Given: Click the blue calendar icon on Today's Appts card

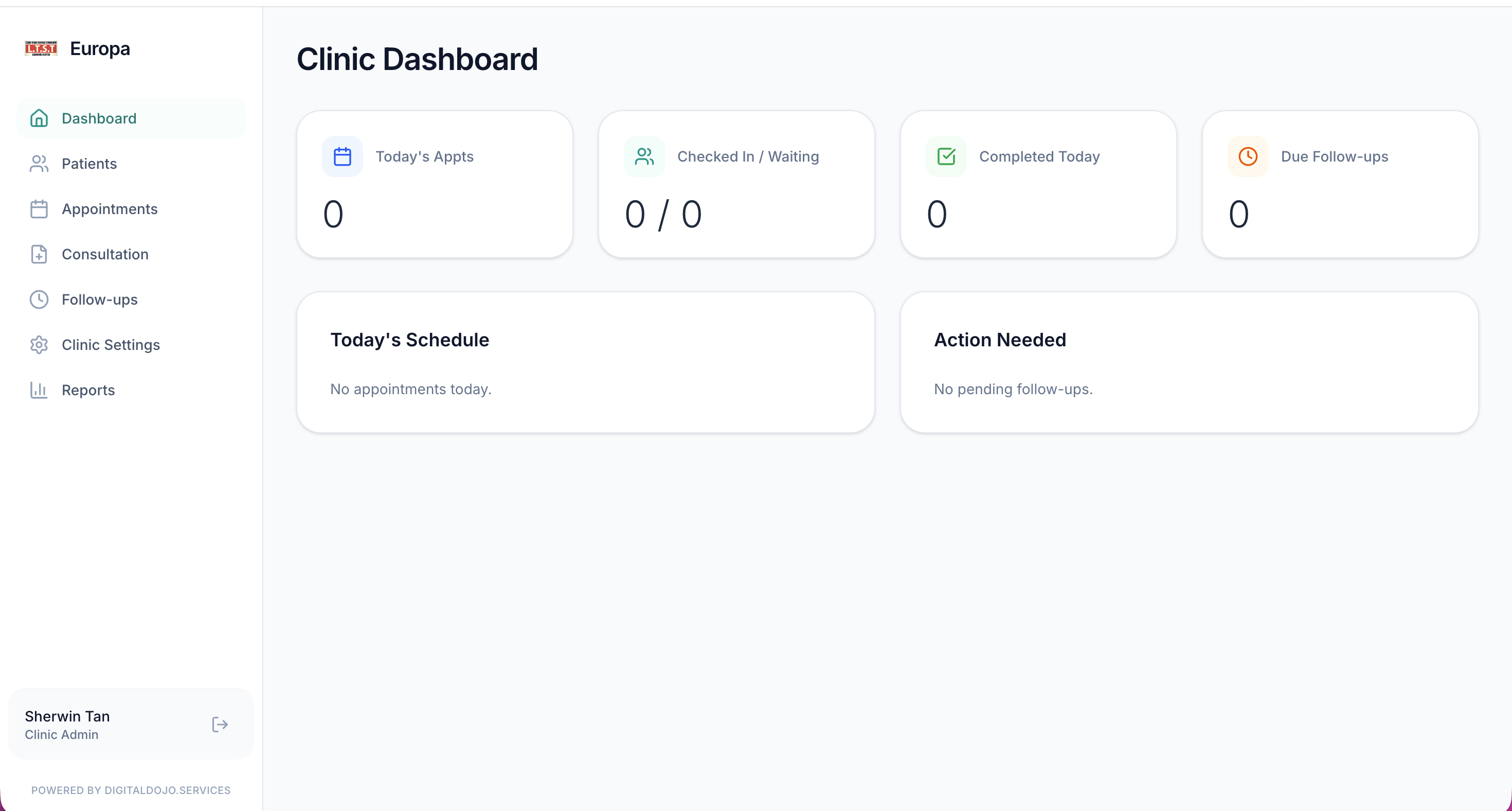Looking at the screenshot, I should click(342, 156).
